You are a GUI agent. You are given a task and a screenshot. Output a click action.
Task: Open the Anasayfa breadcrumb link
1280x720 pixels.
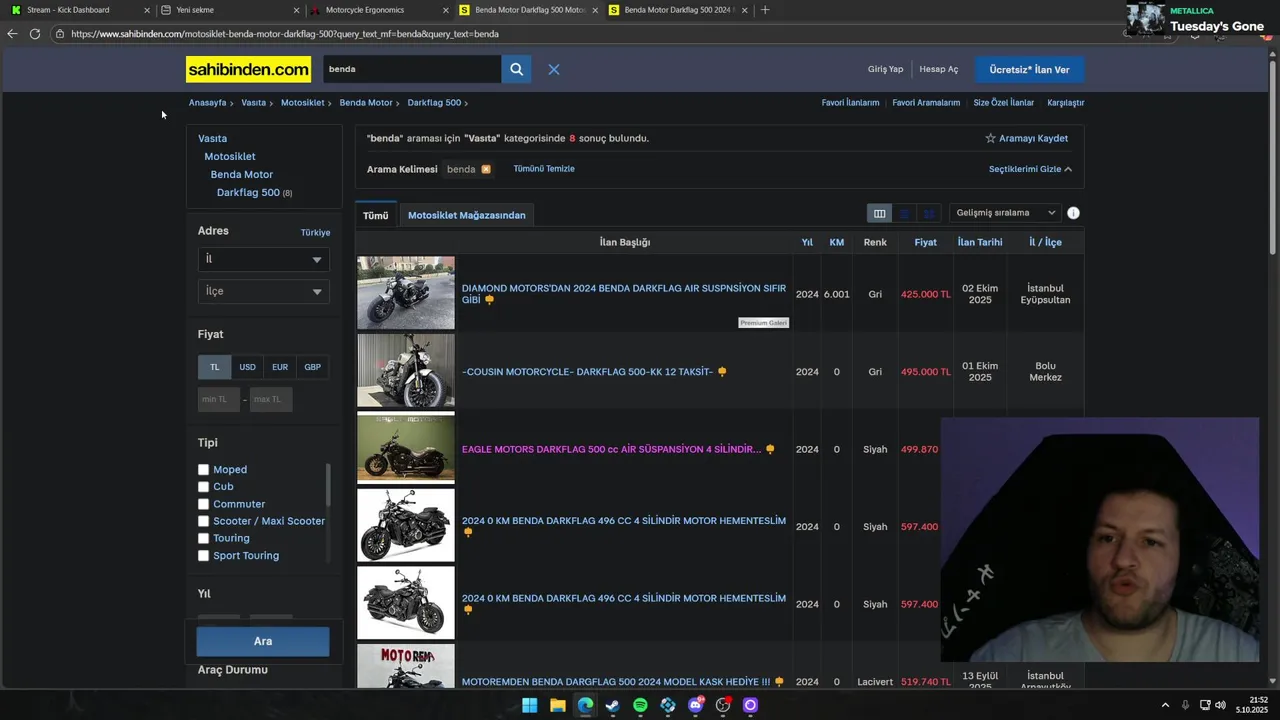click(208, 102)
